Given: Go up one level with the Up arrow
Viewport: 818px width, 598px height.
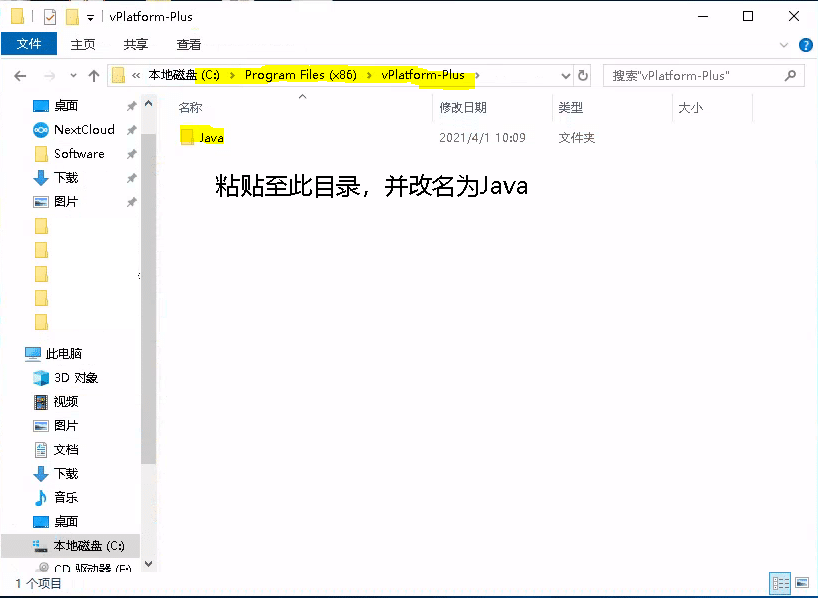Looking at the screenshot, I should [x=94, y=76].
